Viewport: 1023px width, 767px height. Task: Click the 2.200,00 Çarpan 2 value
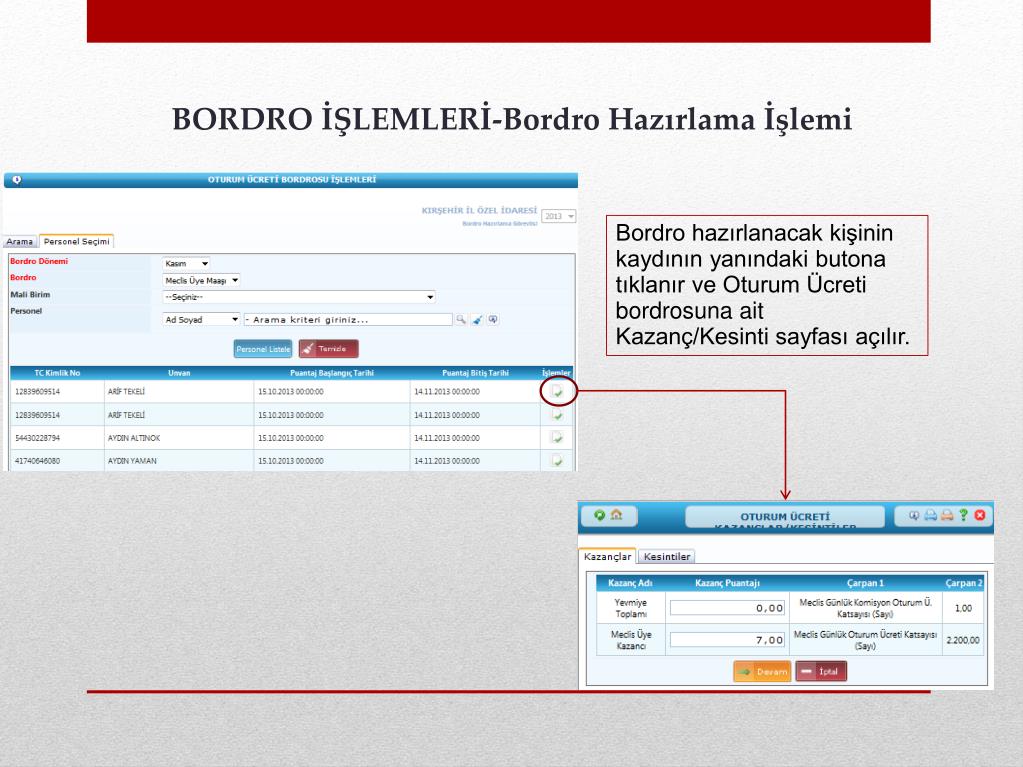click(x=963, y=640)
